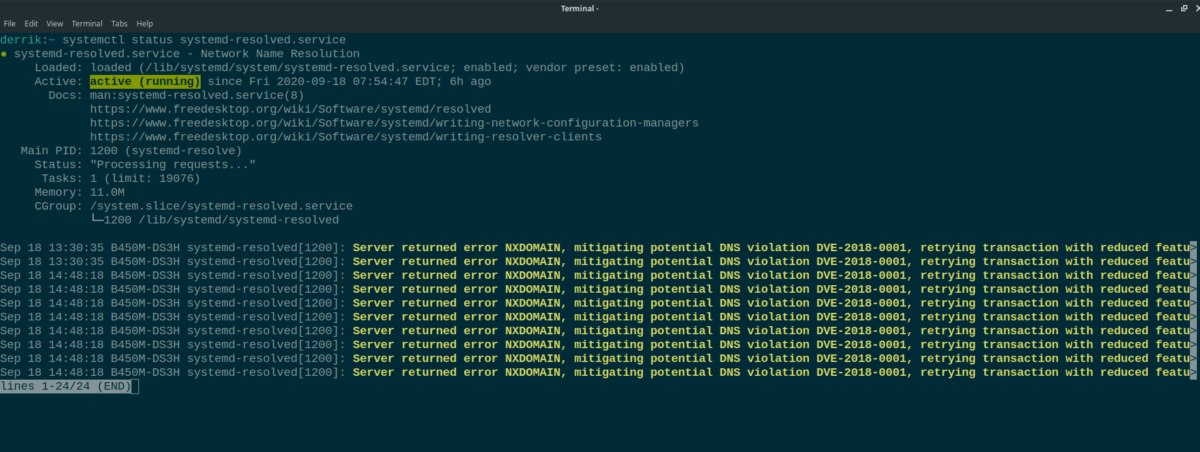Open the Terminal menu
1200x452 pixels.
pyautogui.click(x=87, y=23)
